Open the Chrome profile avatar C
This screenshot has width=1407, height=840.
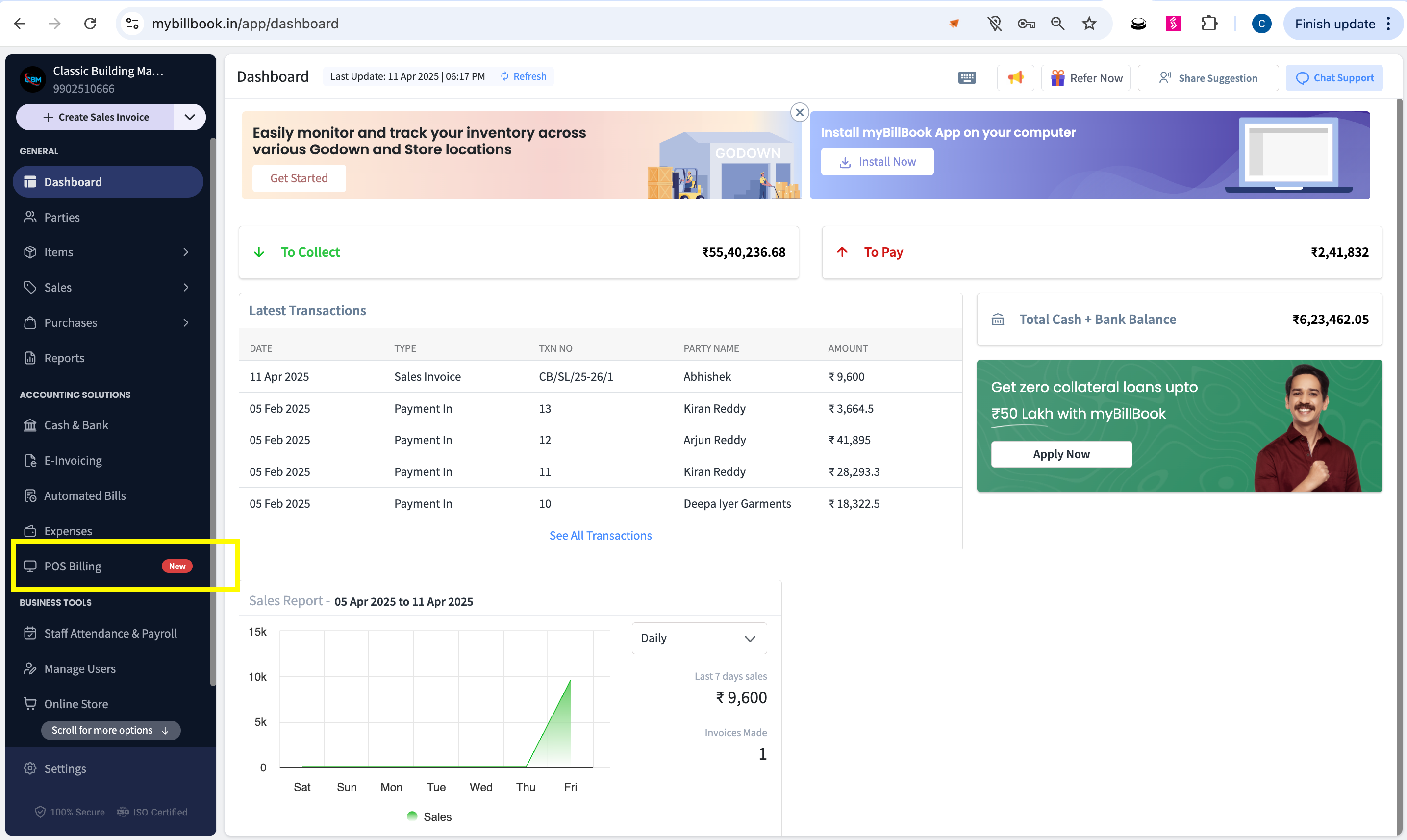[1261, 23]
